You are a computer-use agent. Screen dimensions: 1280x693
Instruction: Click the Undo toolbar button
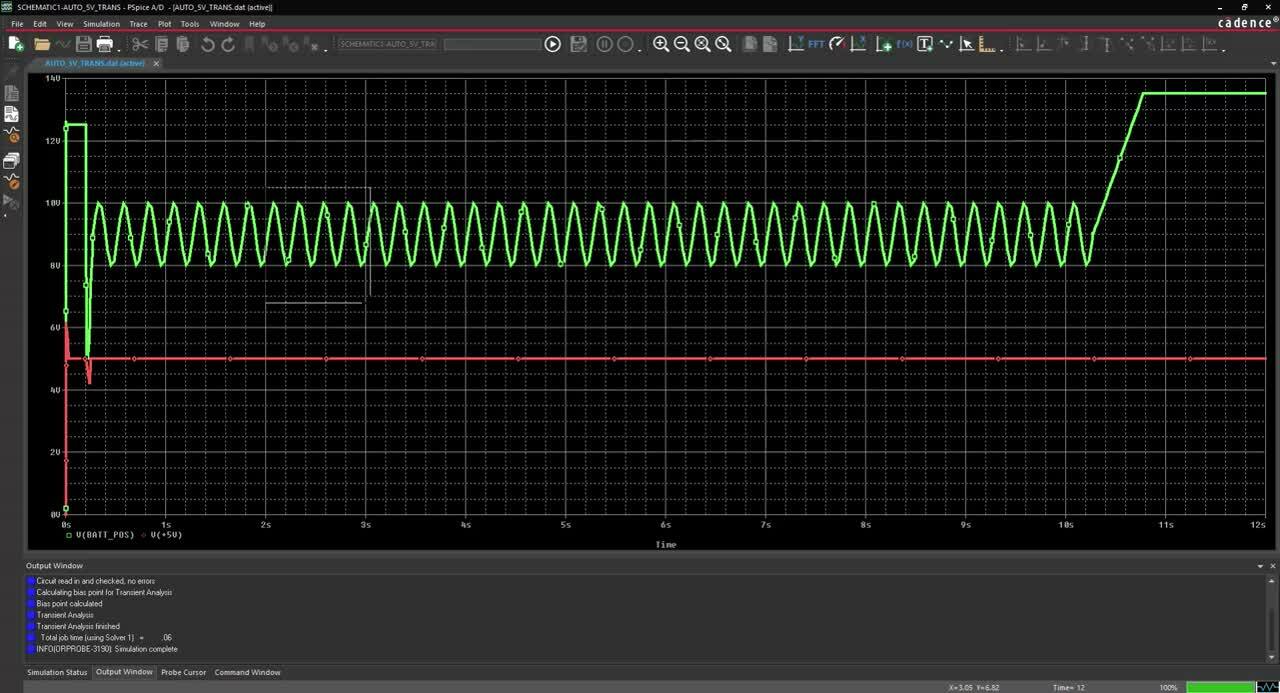(x=207, y=44)
